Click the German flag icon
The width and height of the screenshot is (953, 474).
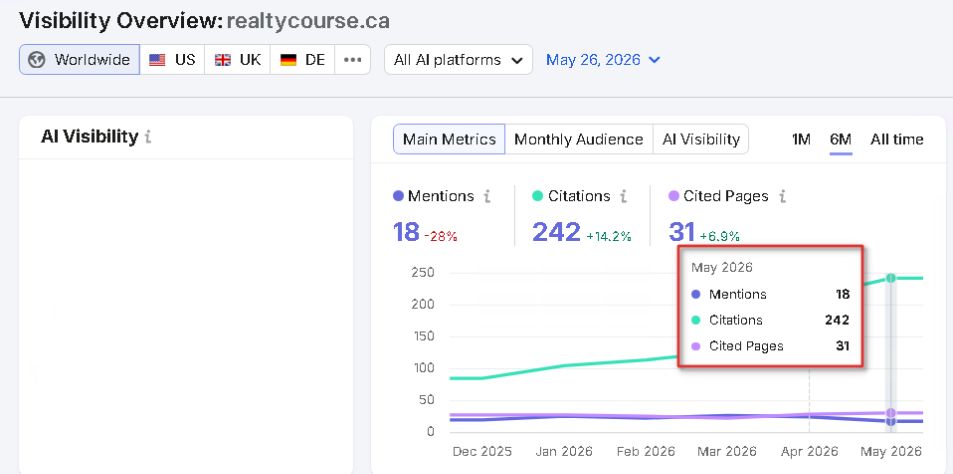tap(288, 60)
